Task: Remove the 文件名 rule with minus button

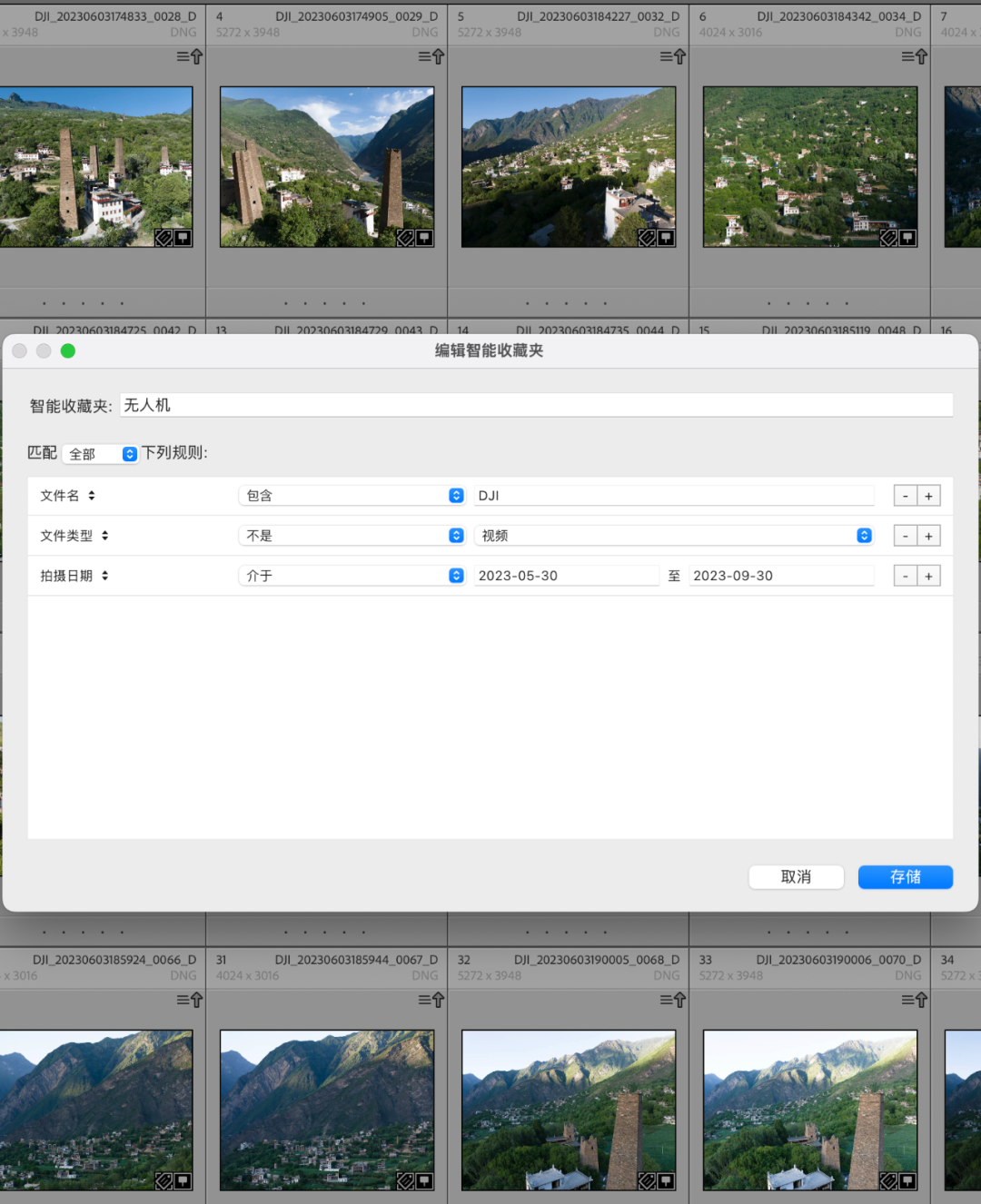Action: (906, 496)
